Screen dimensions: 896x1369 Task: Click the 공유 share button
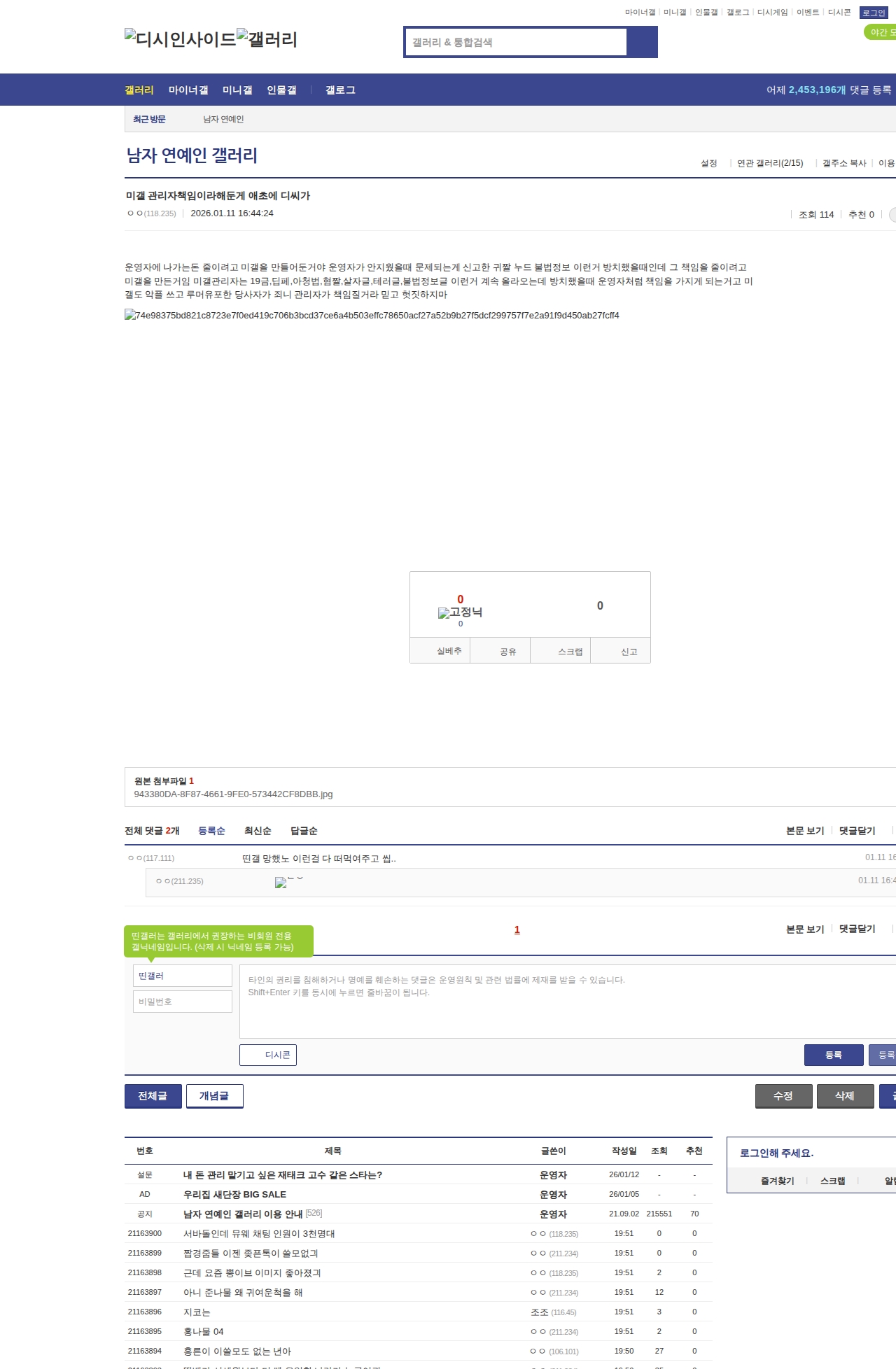(500, 651)
